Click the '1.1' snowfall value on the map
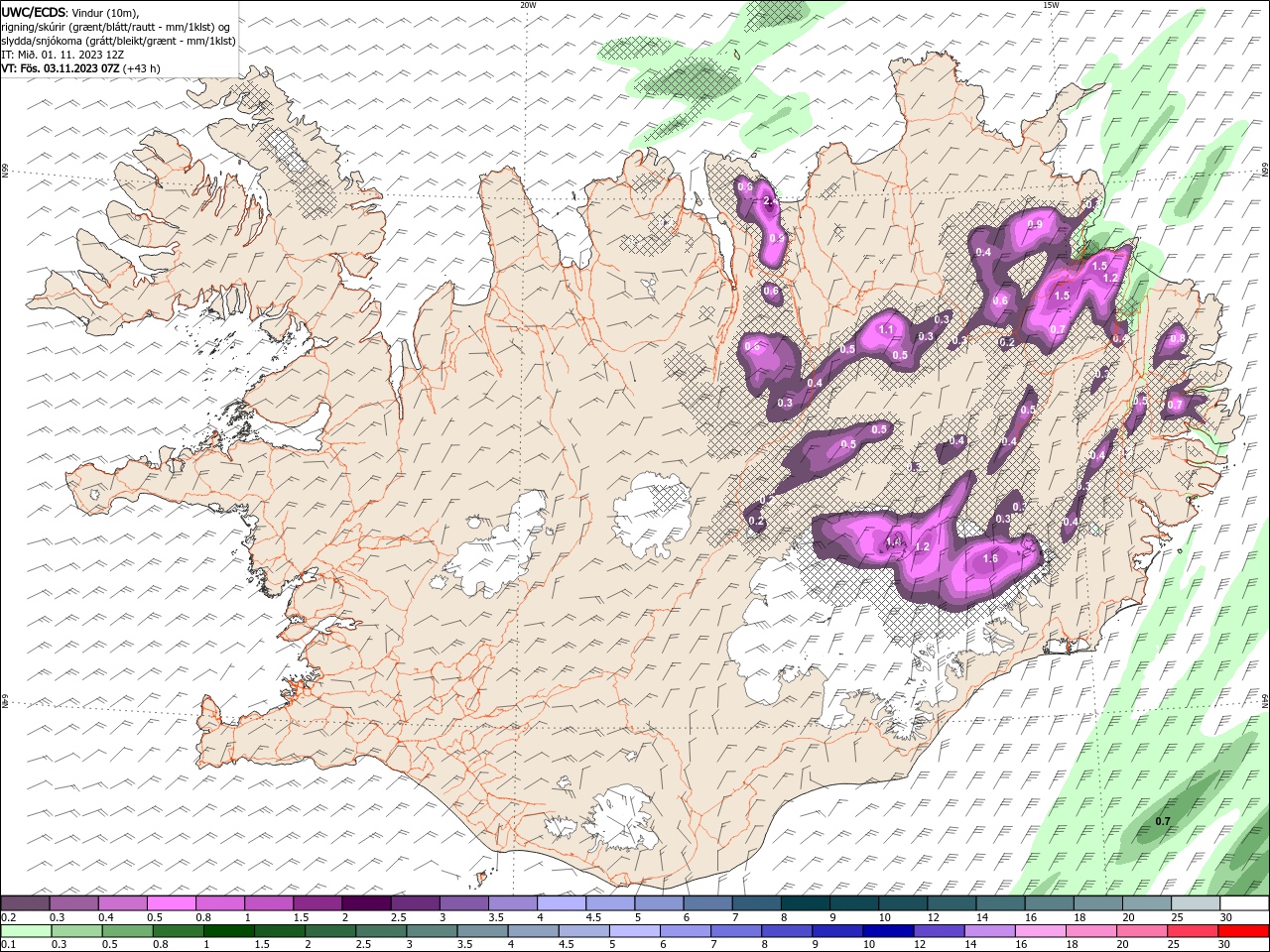Viewport: 1270px width, 952px height. [886, 330]
